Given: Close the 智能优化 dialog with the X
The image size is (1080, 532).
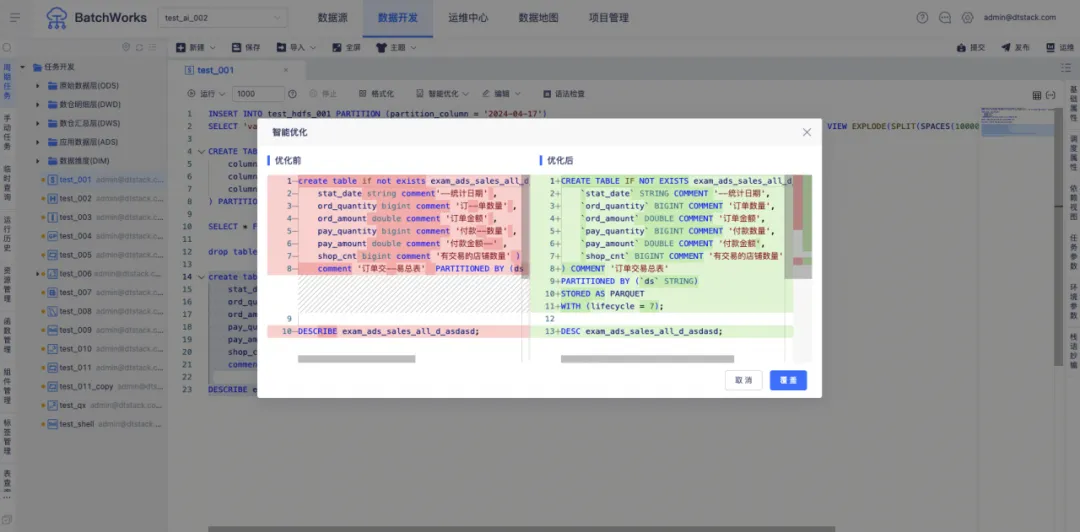Looking at the screenshot, I should click(806, 132).
